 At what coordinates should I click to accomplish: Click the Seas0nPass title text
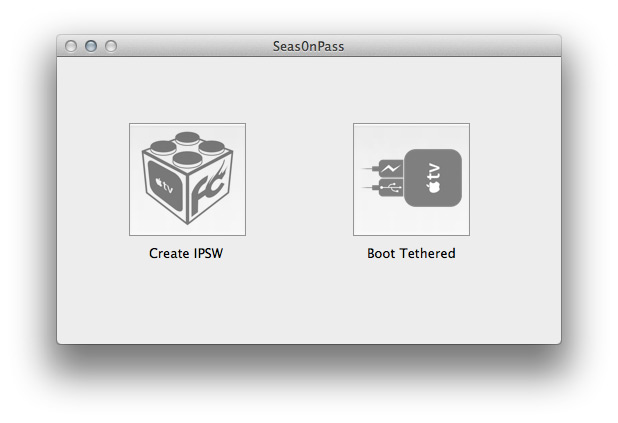point(308,46)
